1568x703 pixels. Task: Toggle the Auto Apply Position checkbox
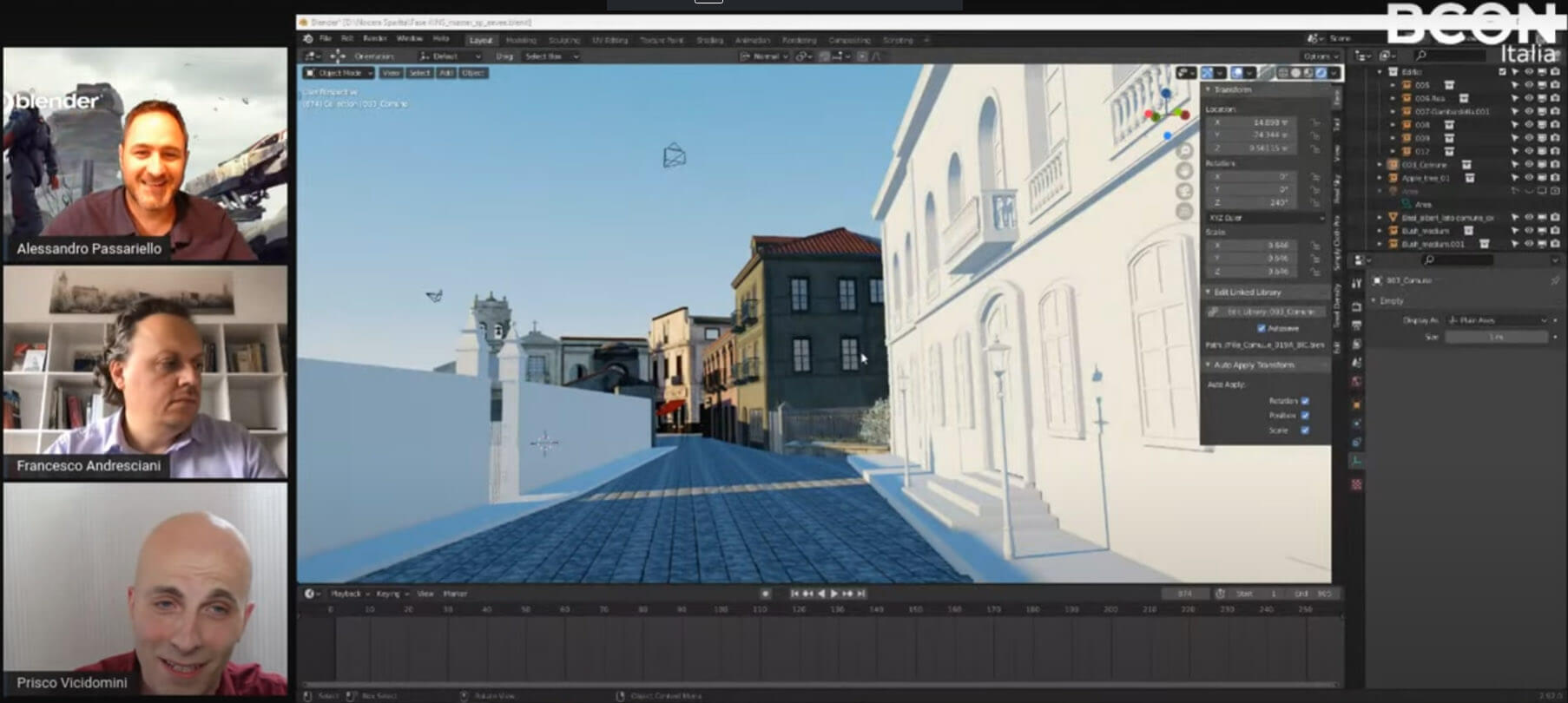point(1305,416)
